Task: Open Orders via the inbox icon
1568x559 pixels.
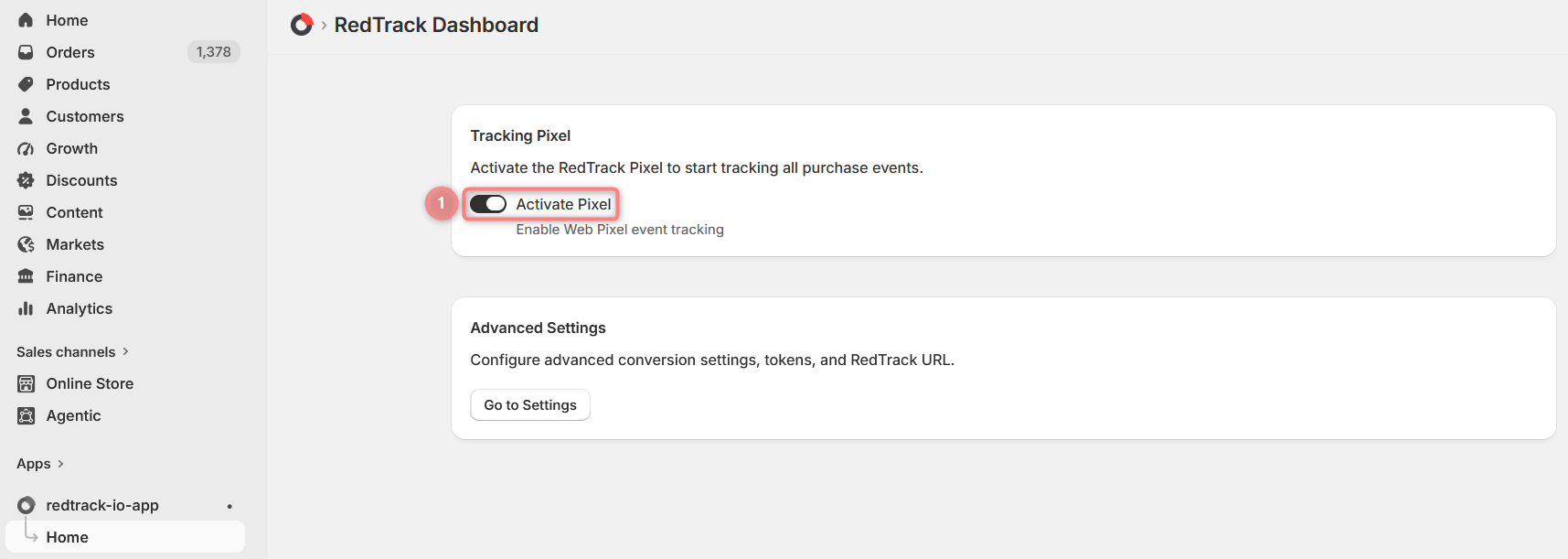Action: tap(26, 52)
